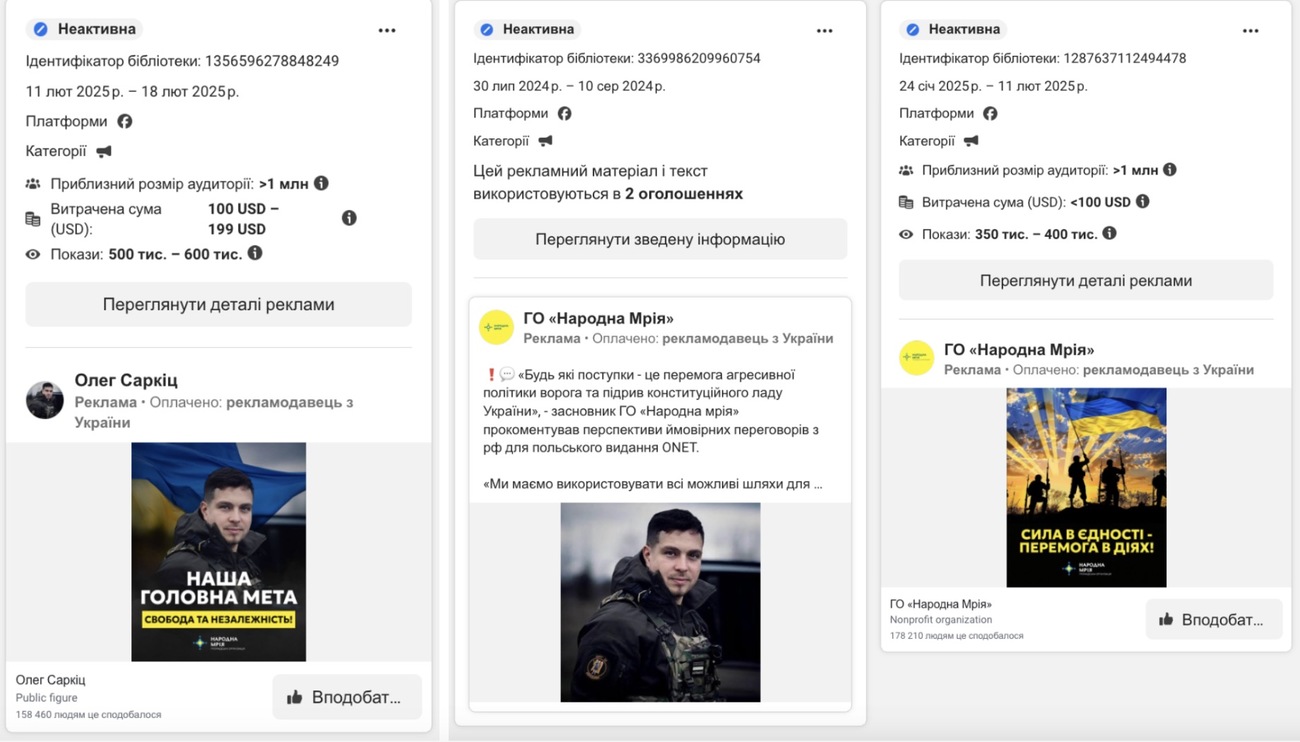Open Сила в єдності ad poster image
Screen dimensions: 1300x742
[1086, 487]
